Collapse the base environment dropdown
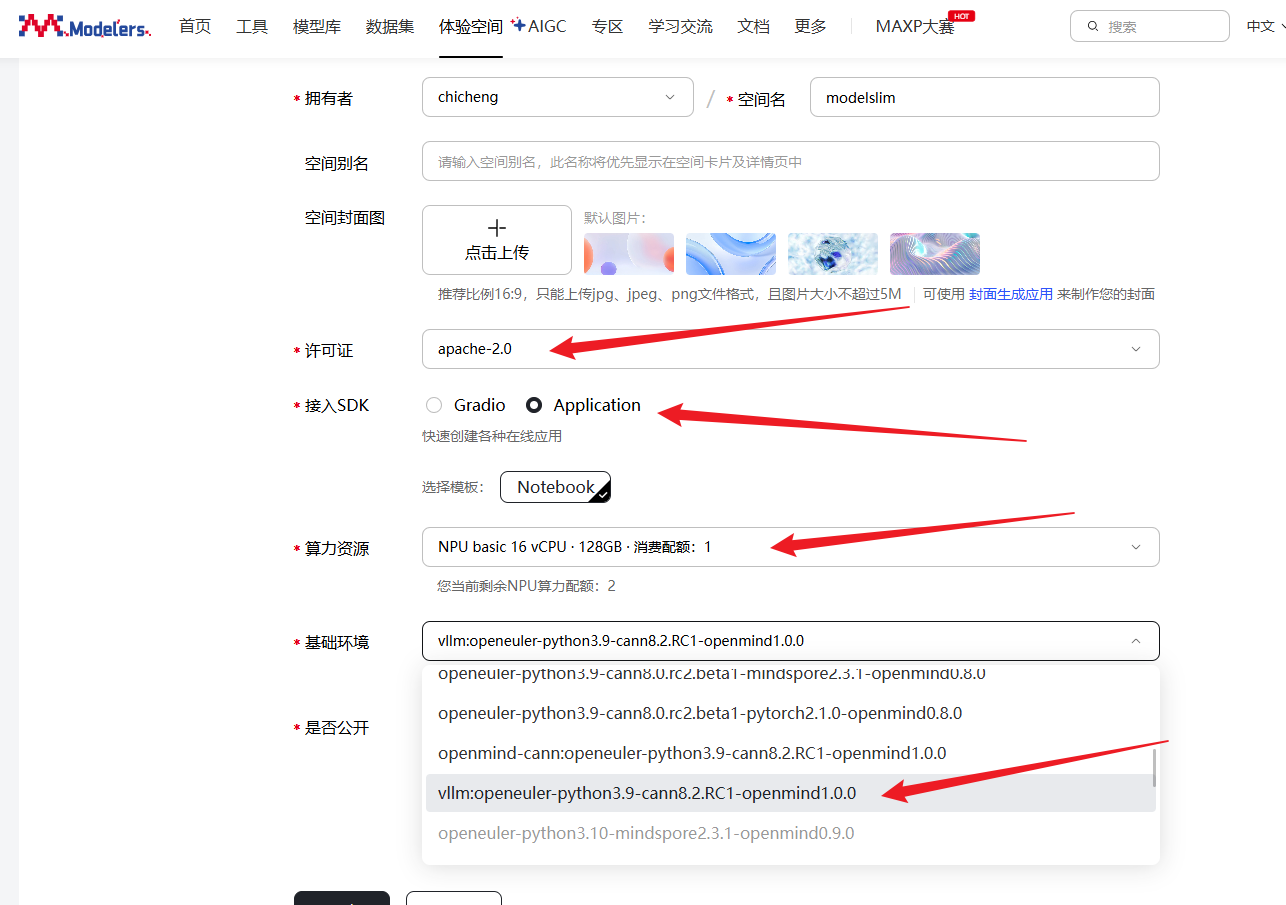The height and width of the screenshot is (905, 1286). pos(791,641)
